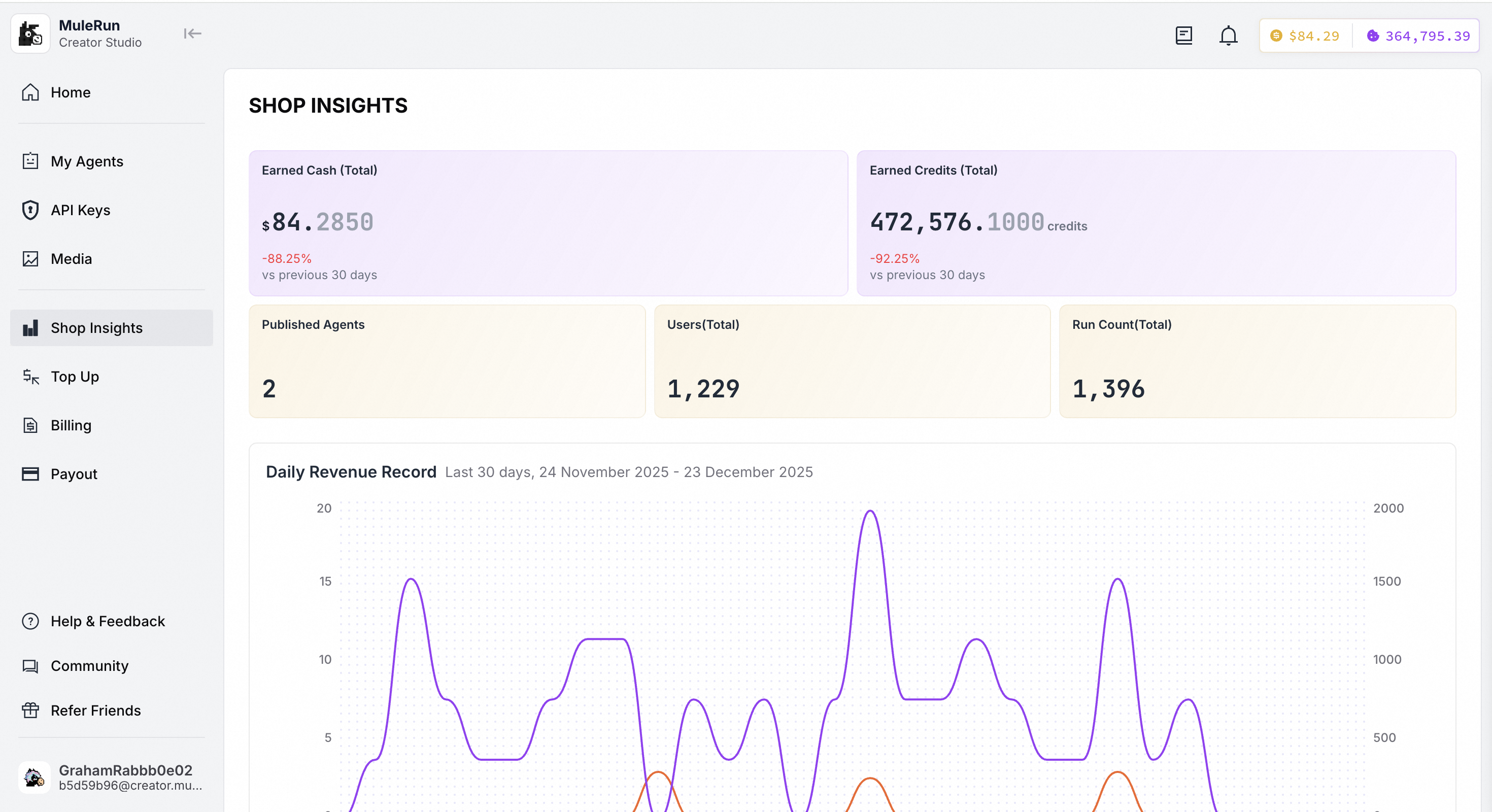
Task: Go to My Agents page
Action: pos(87,161)
